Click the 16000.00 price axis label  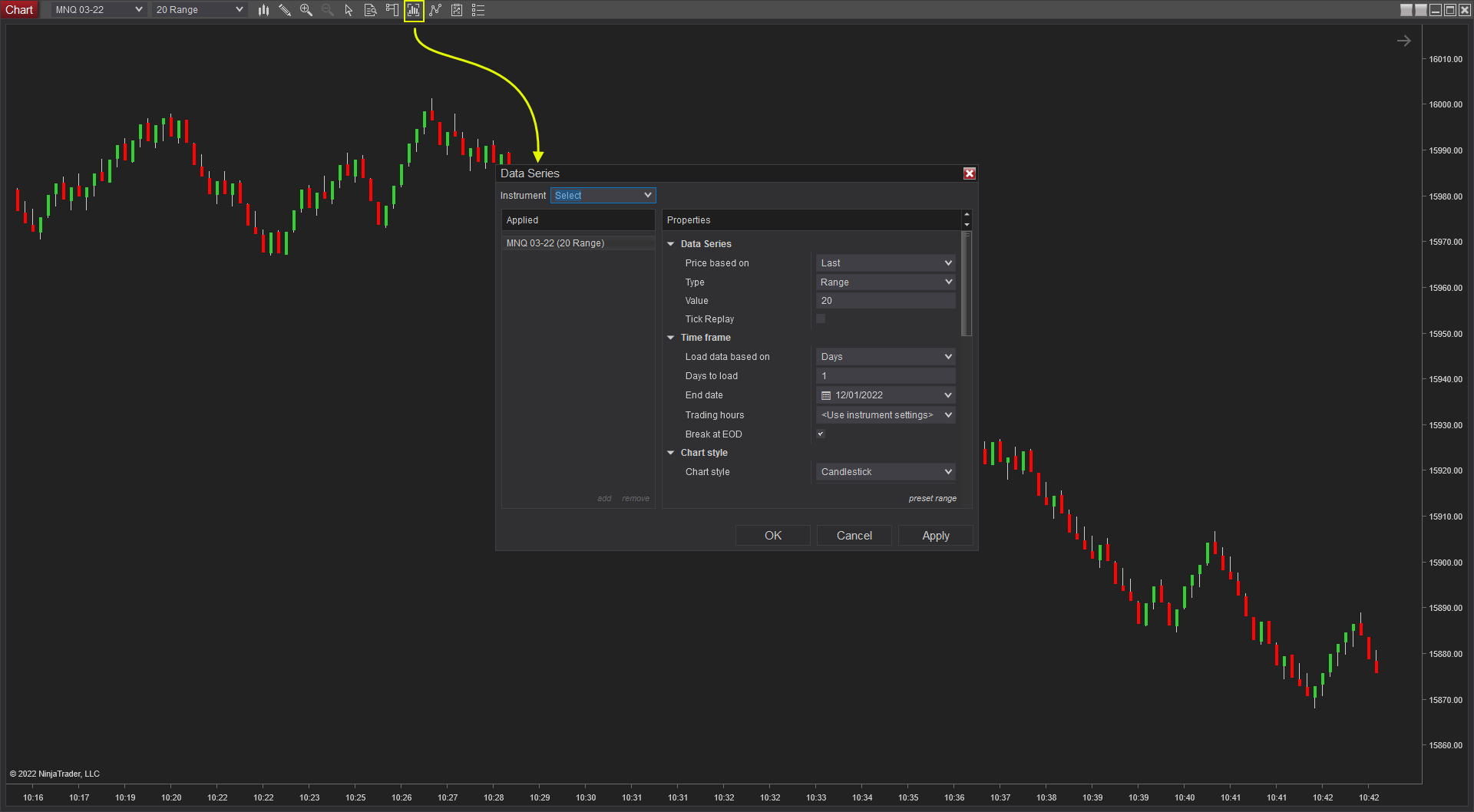click(x=1446, y=104)
